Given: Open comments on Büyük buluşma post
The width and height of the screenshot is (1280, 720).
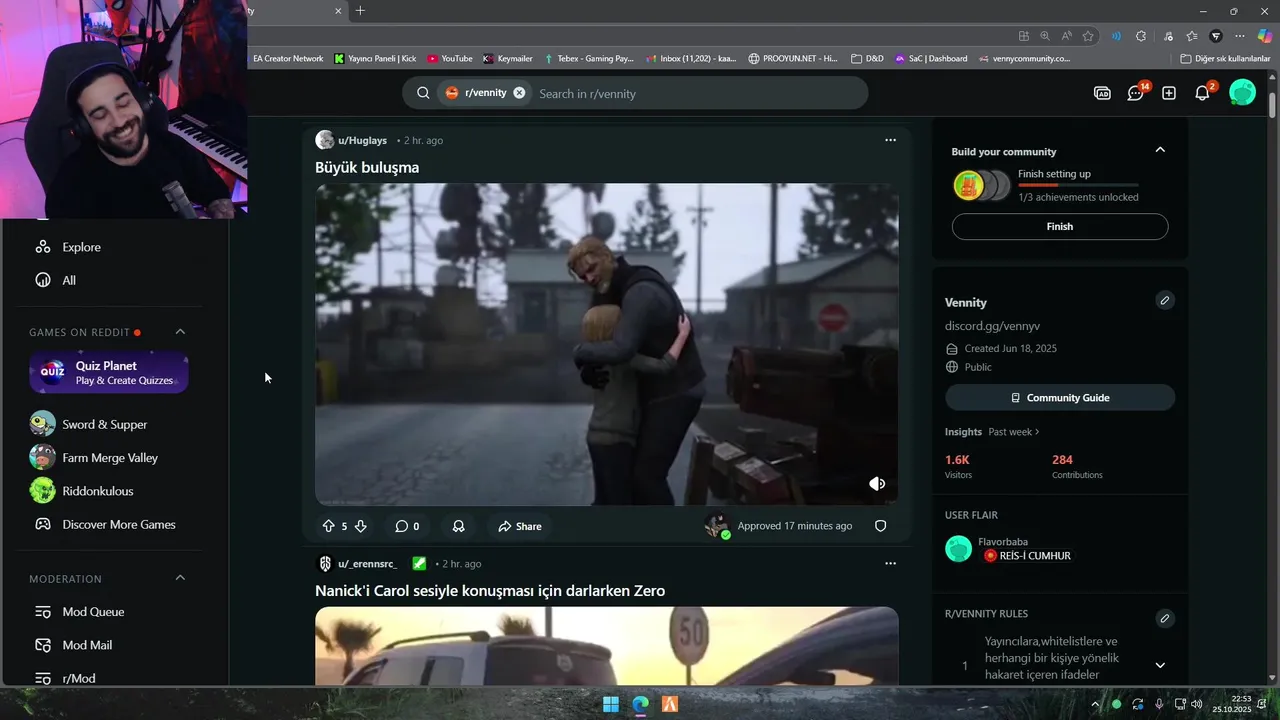Looking at the screenshot, I should pyautogui.click(x=407, y=526).
